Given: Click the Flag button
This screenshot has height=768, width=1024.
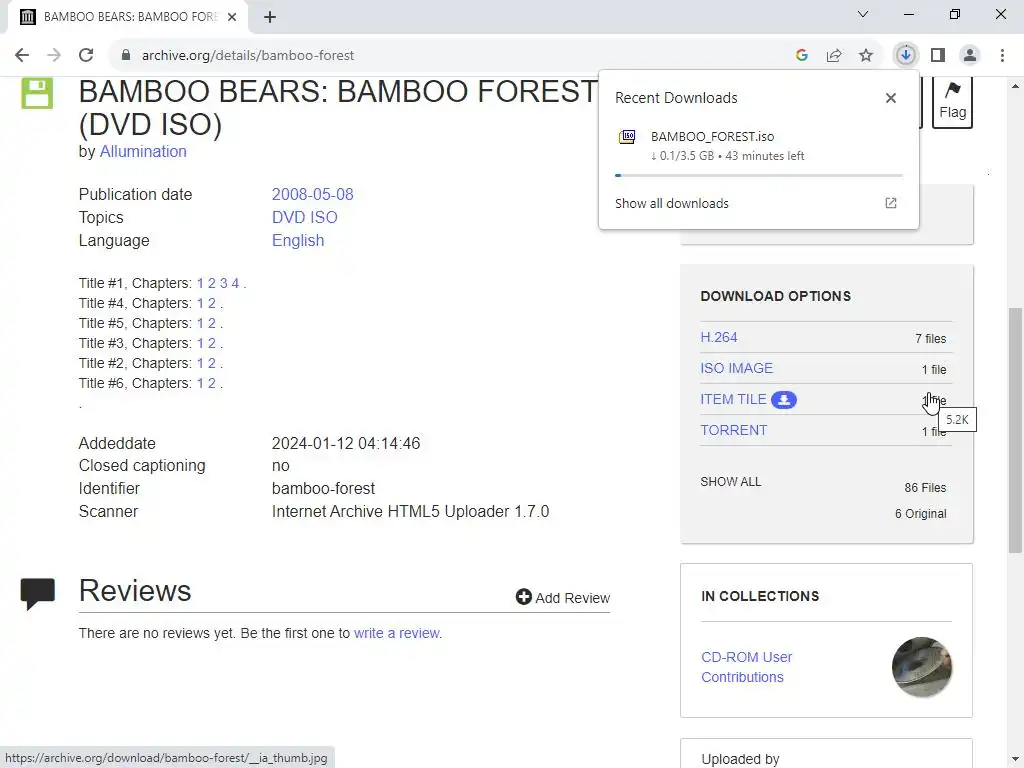Looking at the screenshot, I should pos(952,102).
